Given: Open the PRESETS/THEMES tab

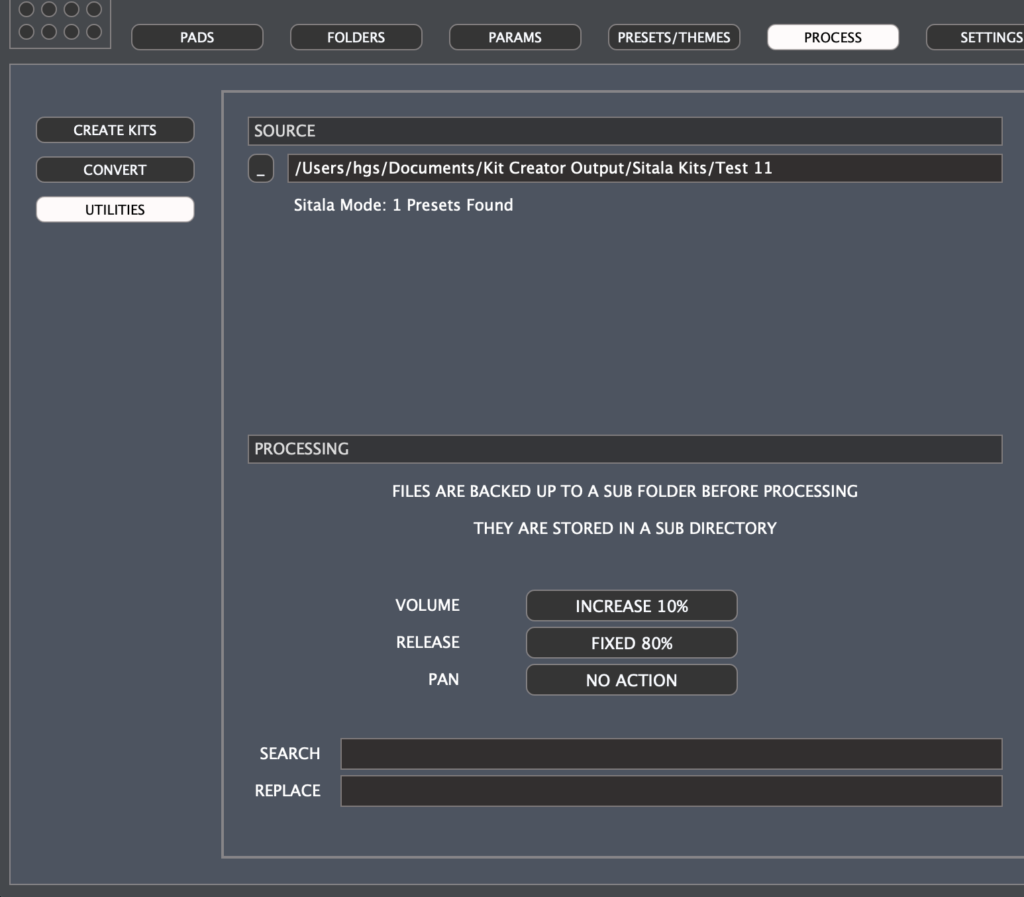Looking at the screenshot, I should [674, 37].
